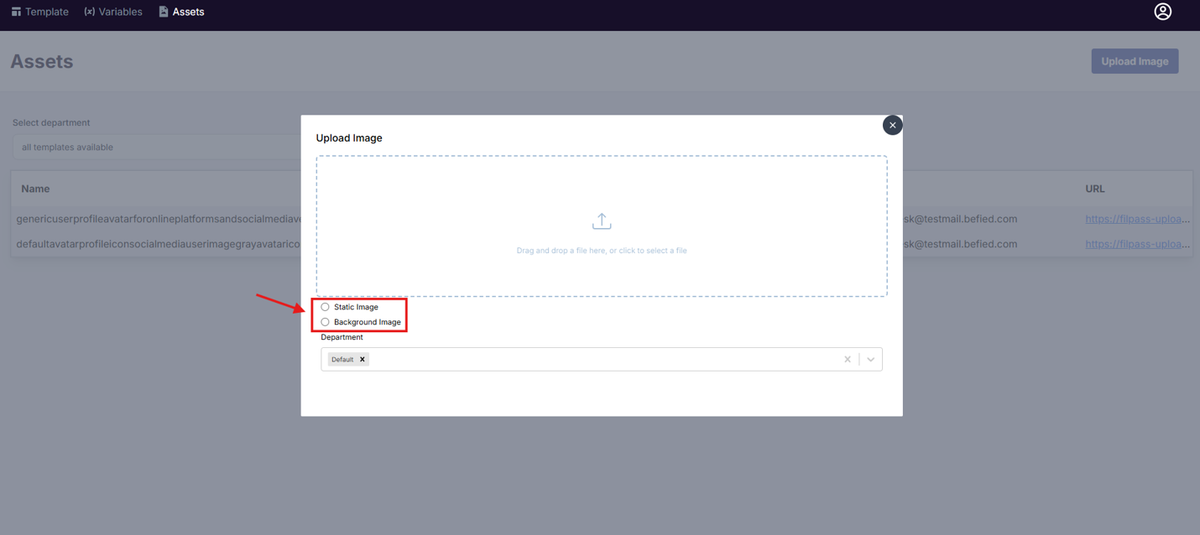Open the Template tab
Viewport: 1200px width, 535px height.
click(x=40, y=12)
